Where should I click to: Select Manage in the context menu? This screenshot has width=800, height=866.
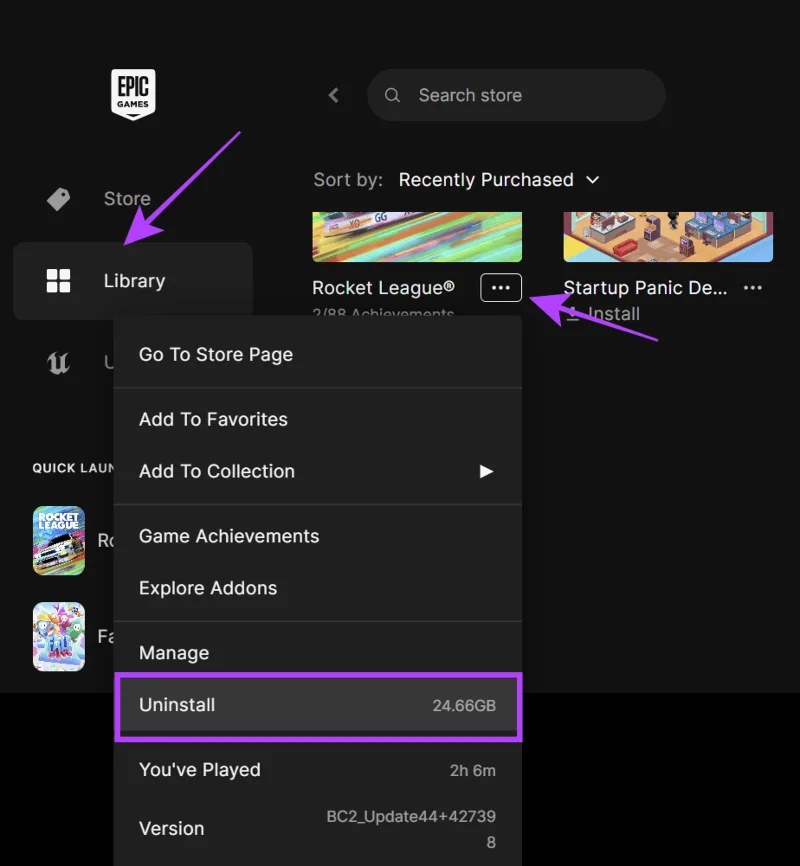318,653
